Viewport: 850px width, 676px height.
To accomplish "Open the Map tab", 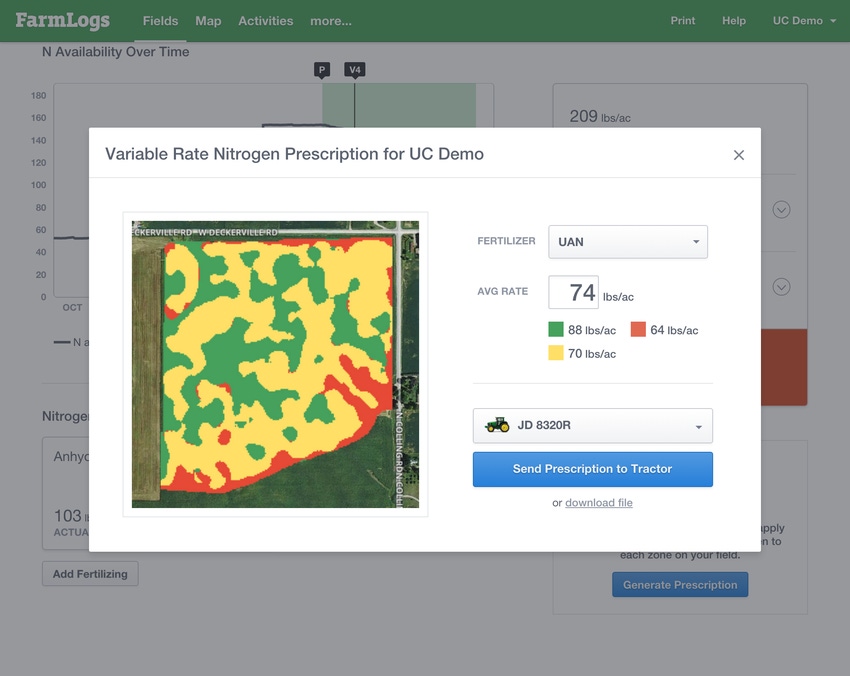I will pos(208,21).
